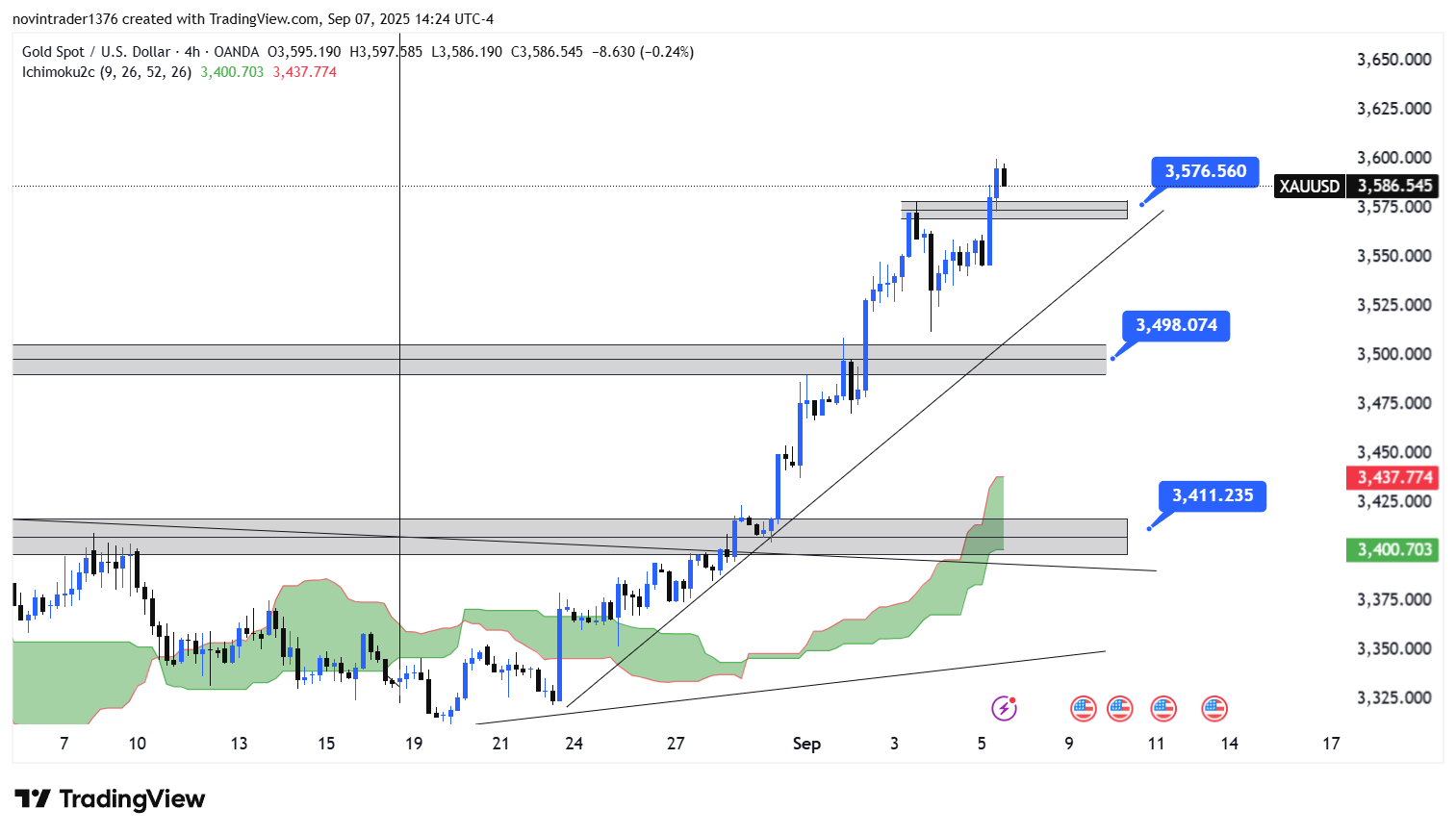Select the Ichimoku2c (9, 26, 52, 26) indicator legend
This screenshot has width=1456, height=835.
[x=107, y=72]
